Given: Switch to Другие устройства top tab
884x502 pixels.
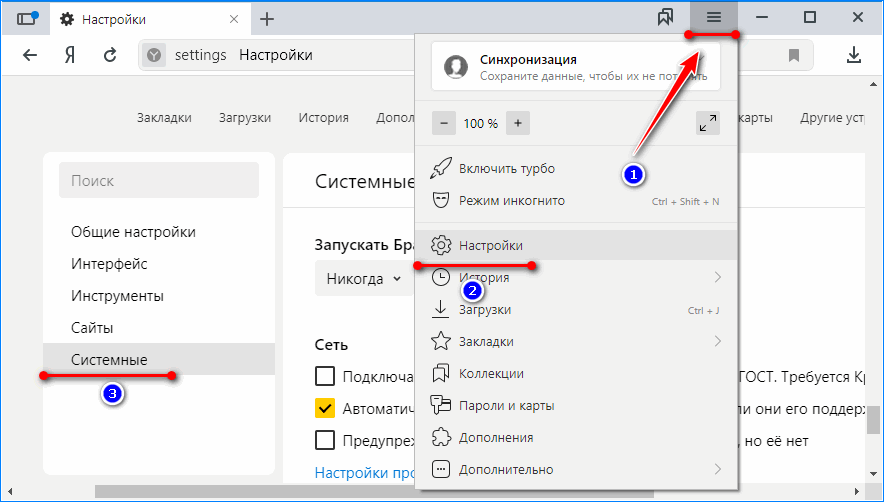Looking at the screenshot, I should (833, 118).
